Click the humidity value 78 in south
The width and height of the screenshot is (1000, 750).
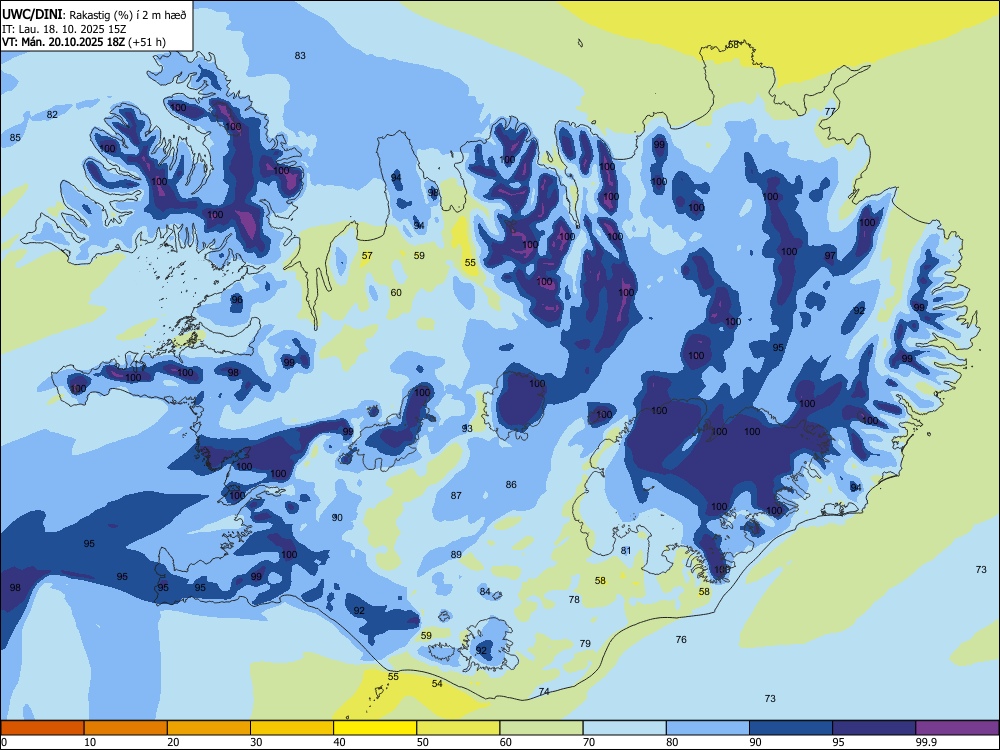[x=574, y=599]
